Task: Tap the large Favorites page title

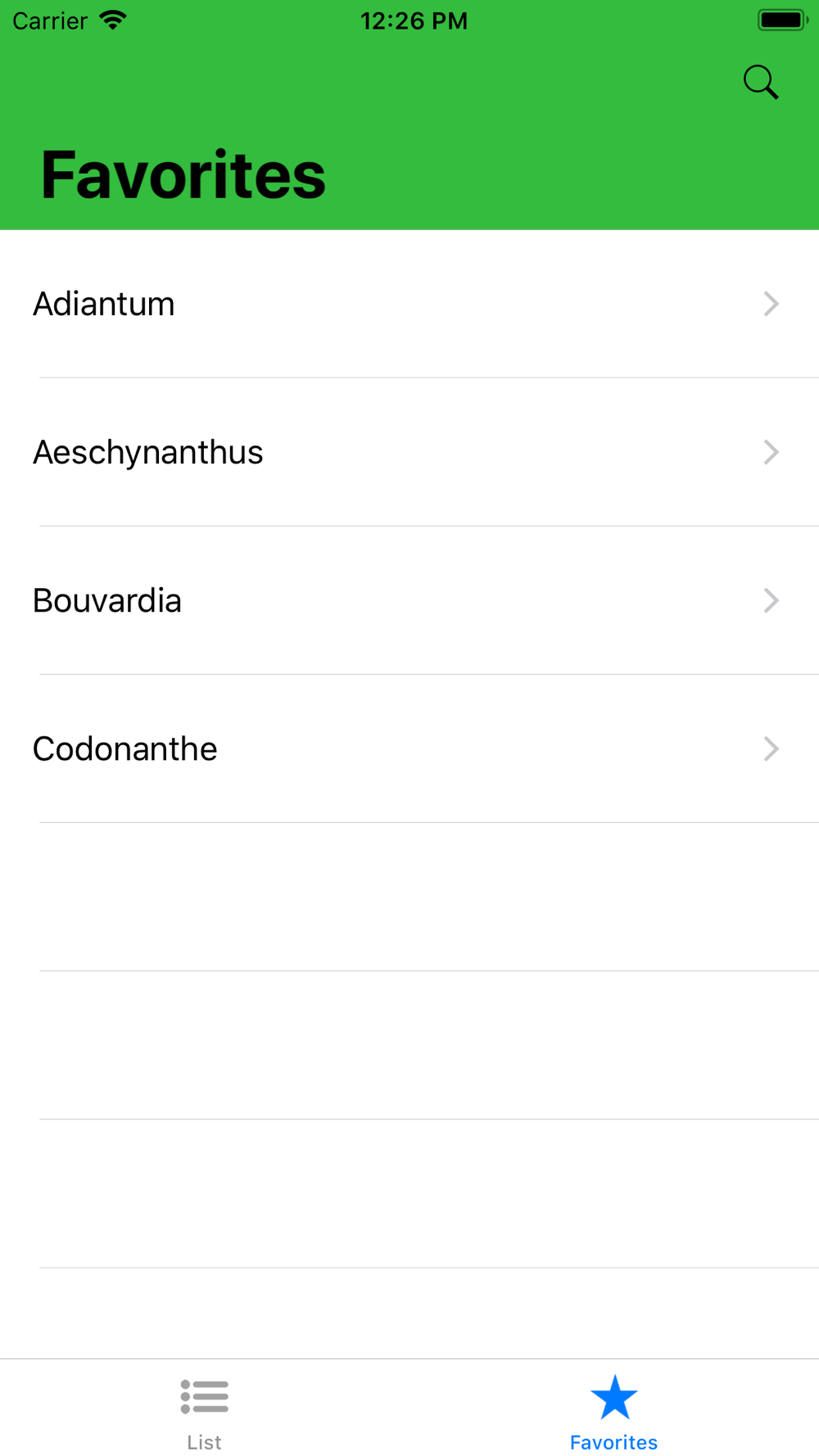Action: pyautogui.click(x=183, y=174)
